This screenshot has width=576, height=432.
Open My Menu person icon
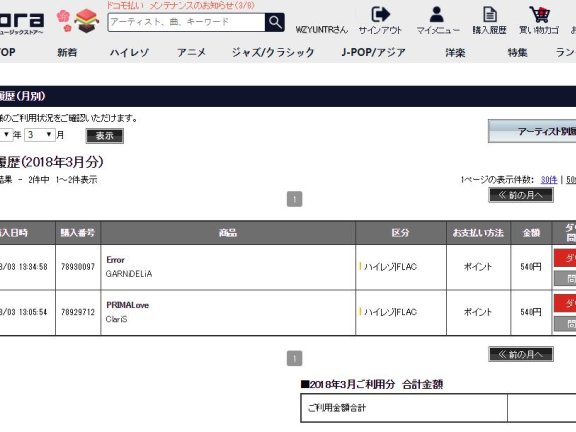click(436, 15)
